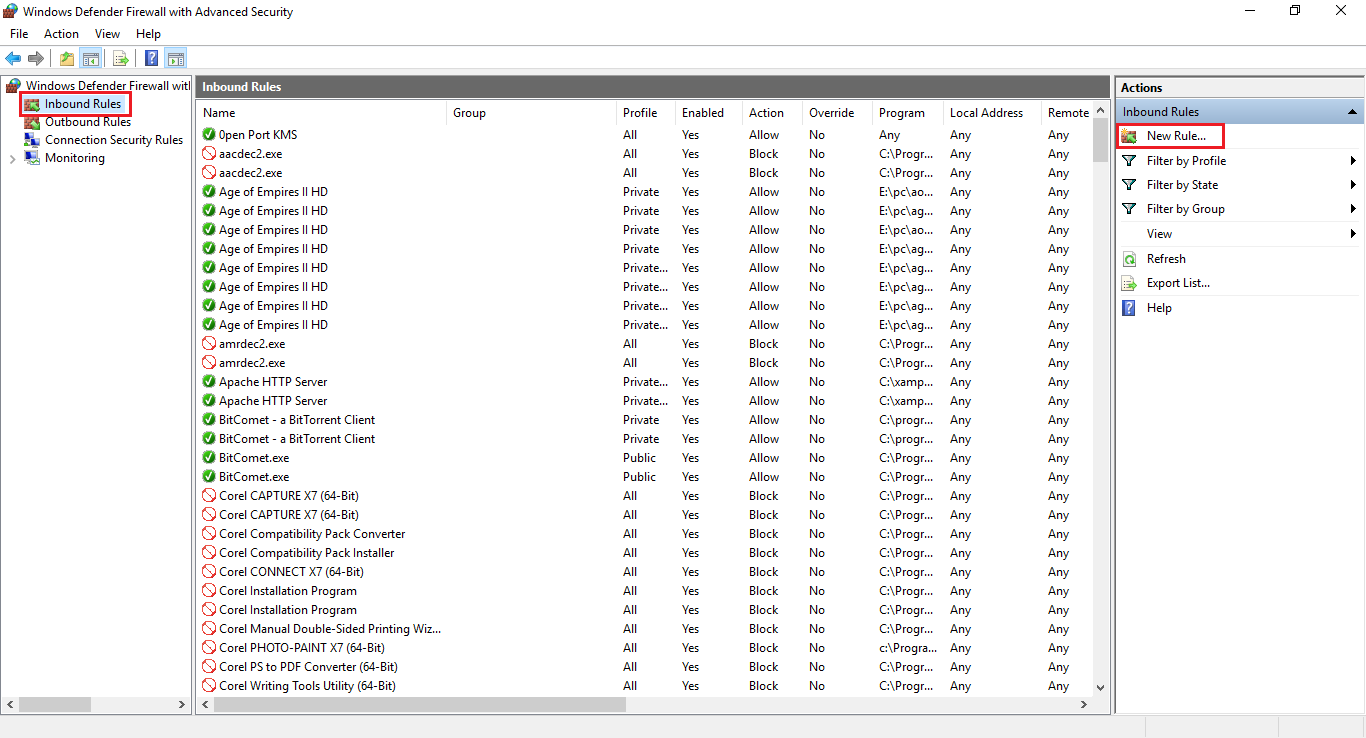Click the Refresh icon in Actions pane
The image size is (1366, 738).
coord(1130,259)
